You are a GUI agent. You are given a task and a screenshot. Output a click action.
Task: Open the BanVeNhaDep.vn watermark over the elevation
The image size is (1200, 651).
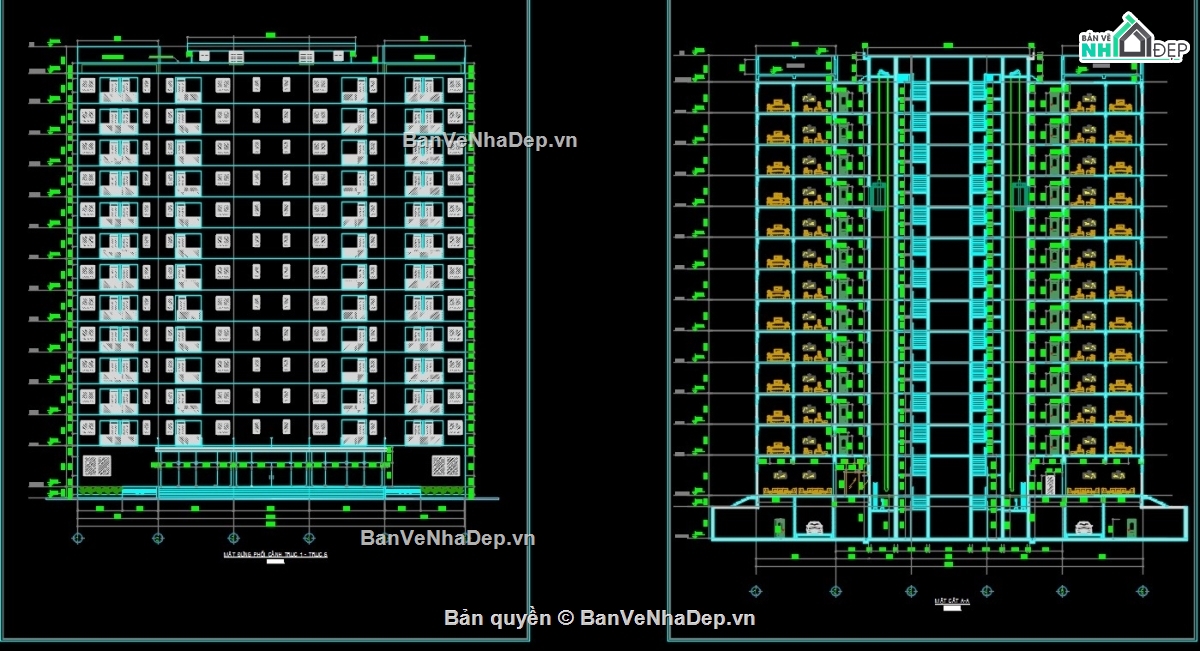[x=490, y=140]
